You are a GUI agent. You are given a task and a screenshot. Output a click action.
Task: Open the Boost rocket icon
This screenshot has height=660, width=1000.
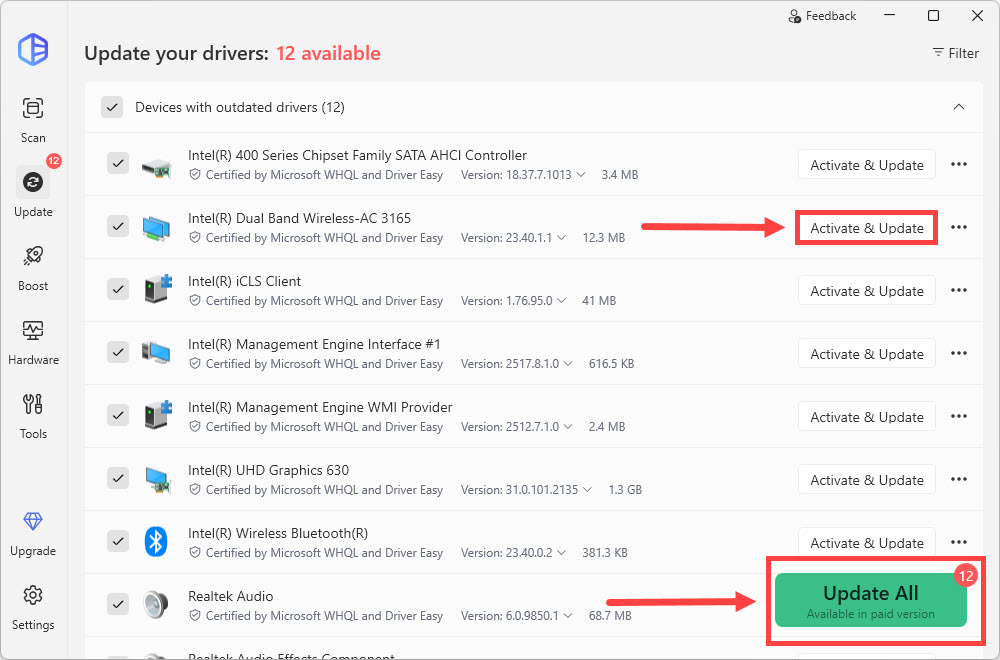click(x=33, y=267)
